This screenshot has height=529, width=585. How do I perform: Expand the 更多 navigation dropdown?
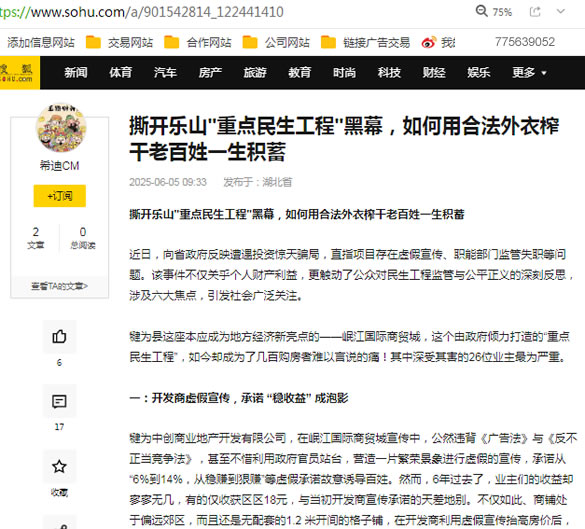coord(529,72)
